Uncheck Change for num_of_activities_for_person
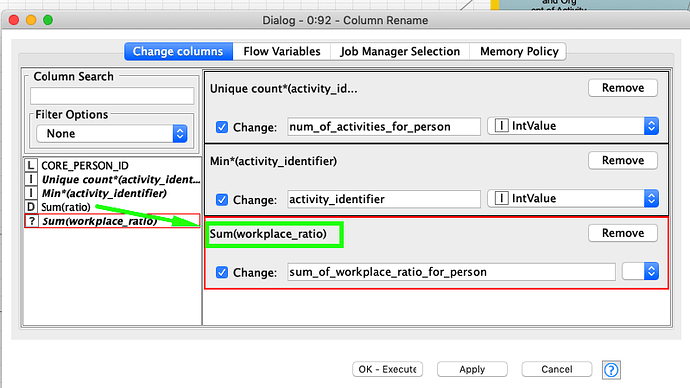This screenshot has height=388, width=690. coord(222,127)
